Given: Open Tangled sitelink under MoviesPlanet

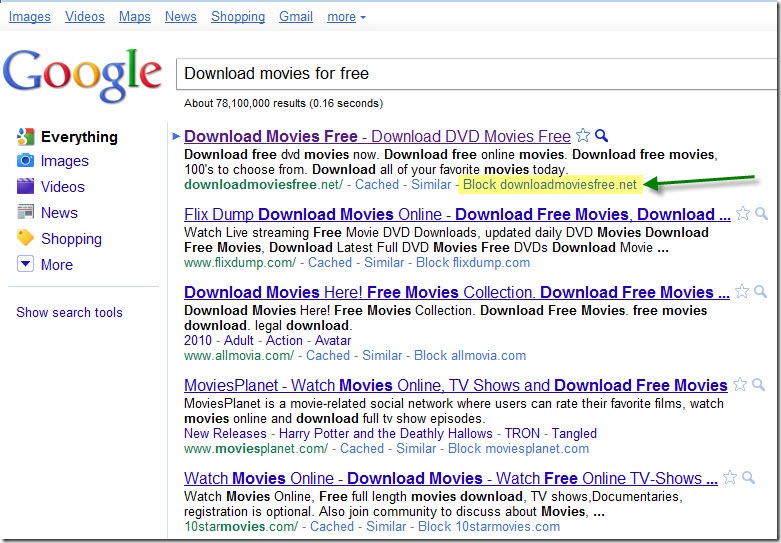Looking at the screenshot, I should point(574,434).
